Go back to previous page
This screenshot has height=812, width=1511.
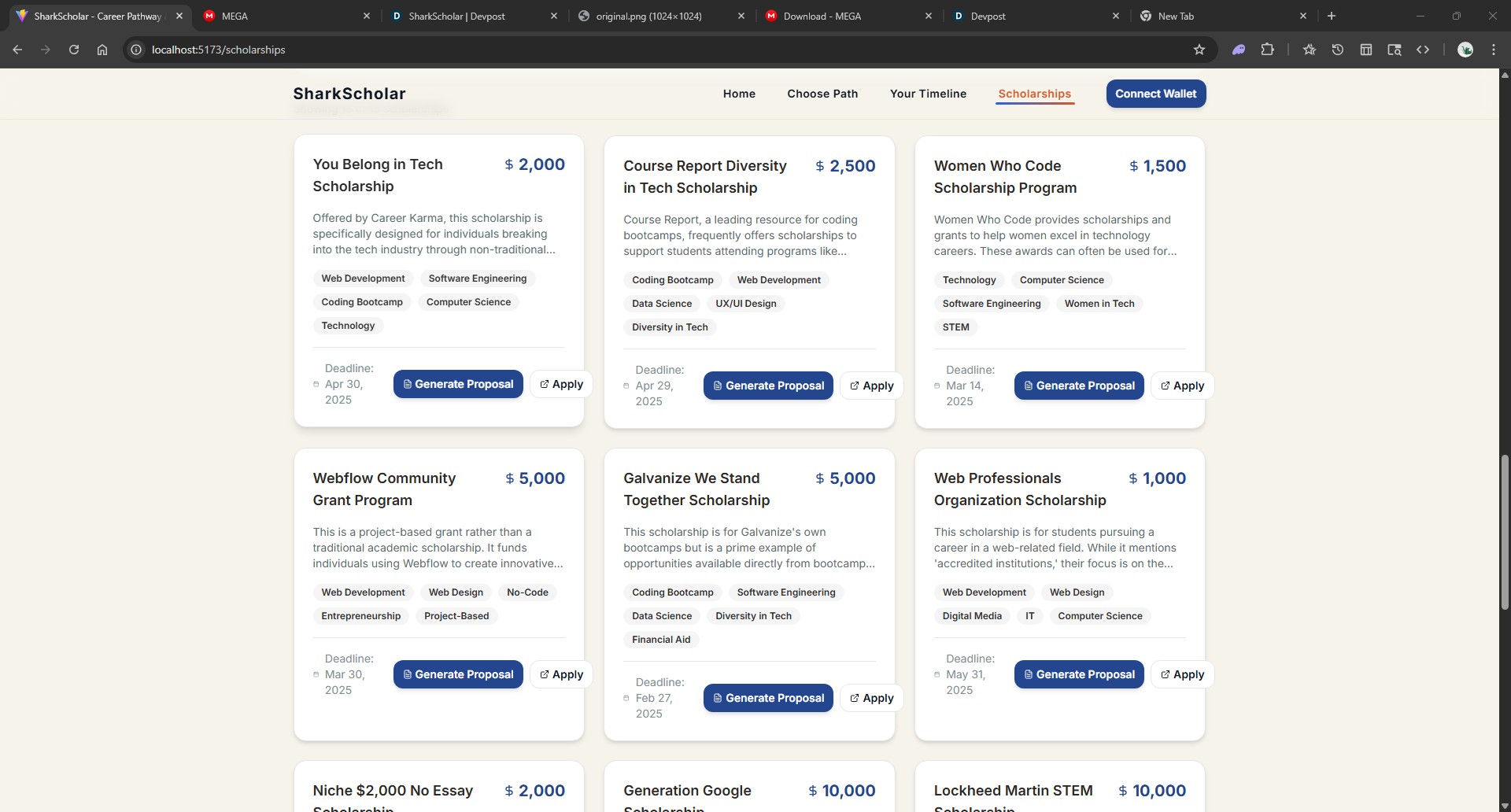(17, 50)
